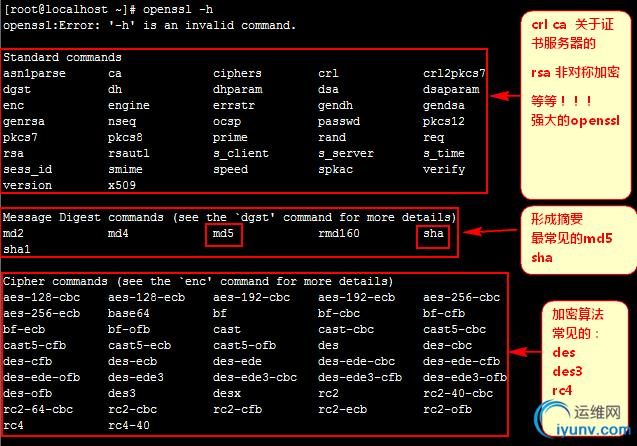
Task: Click the 'Message Digest commands' heading line
Action: pos(229,217)
